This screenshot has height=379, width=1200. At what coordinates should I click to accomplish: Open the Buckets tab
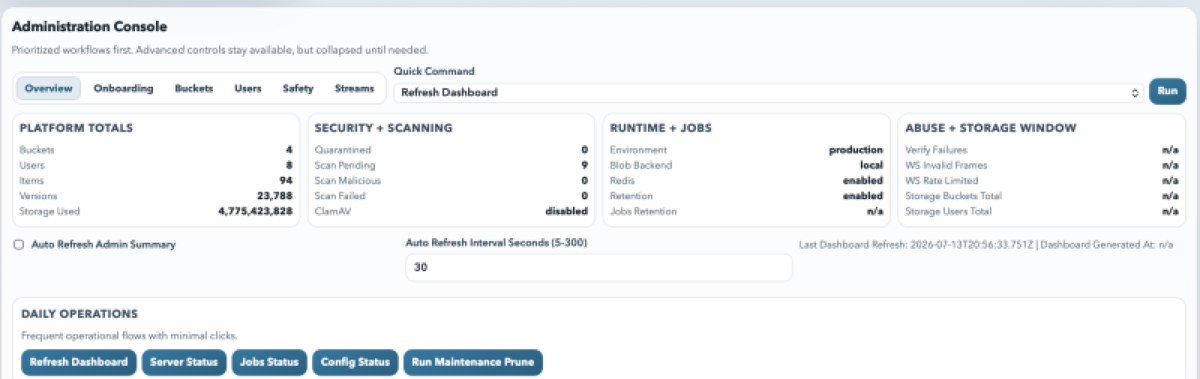(194, 88)
